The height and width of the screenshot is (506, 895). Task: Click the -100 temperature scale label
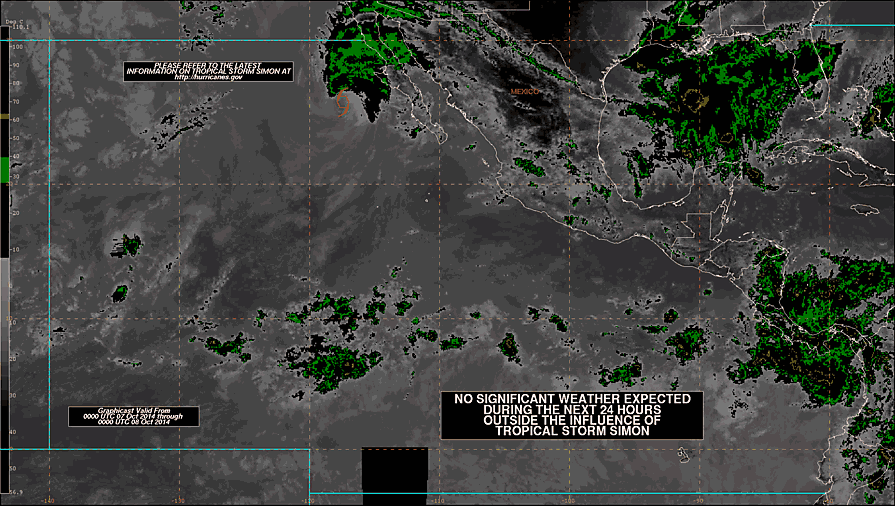(16, 47)
